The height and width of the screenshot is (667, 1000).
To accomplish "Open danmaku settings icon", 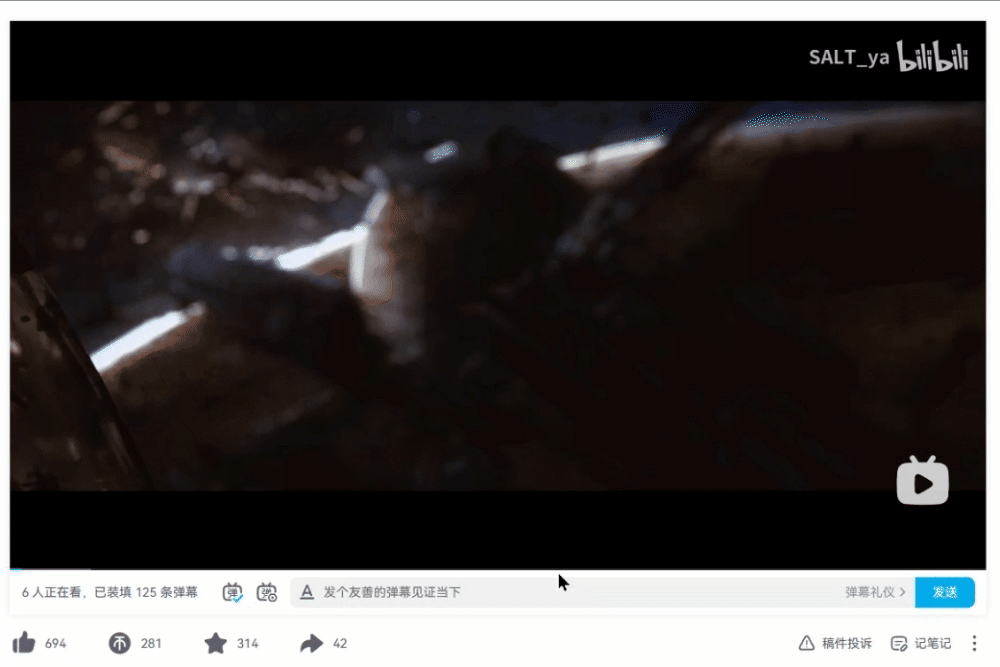I will (x=267, y=592).
